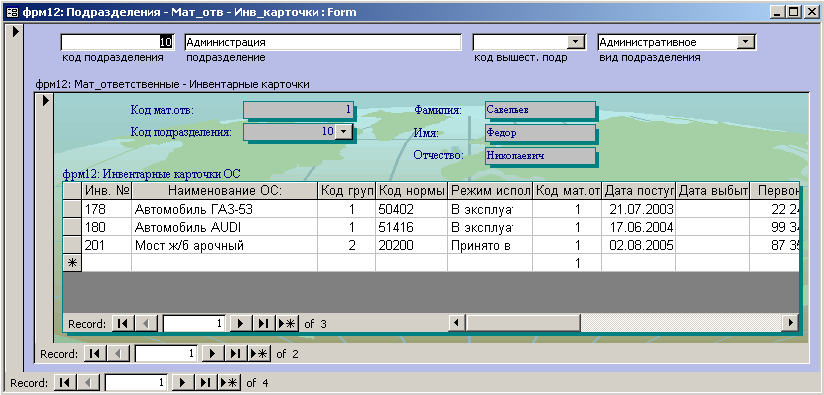
Task: Select cell Автомобиль AUDI
Action: [225, 227]
